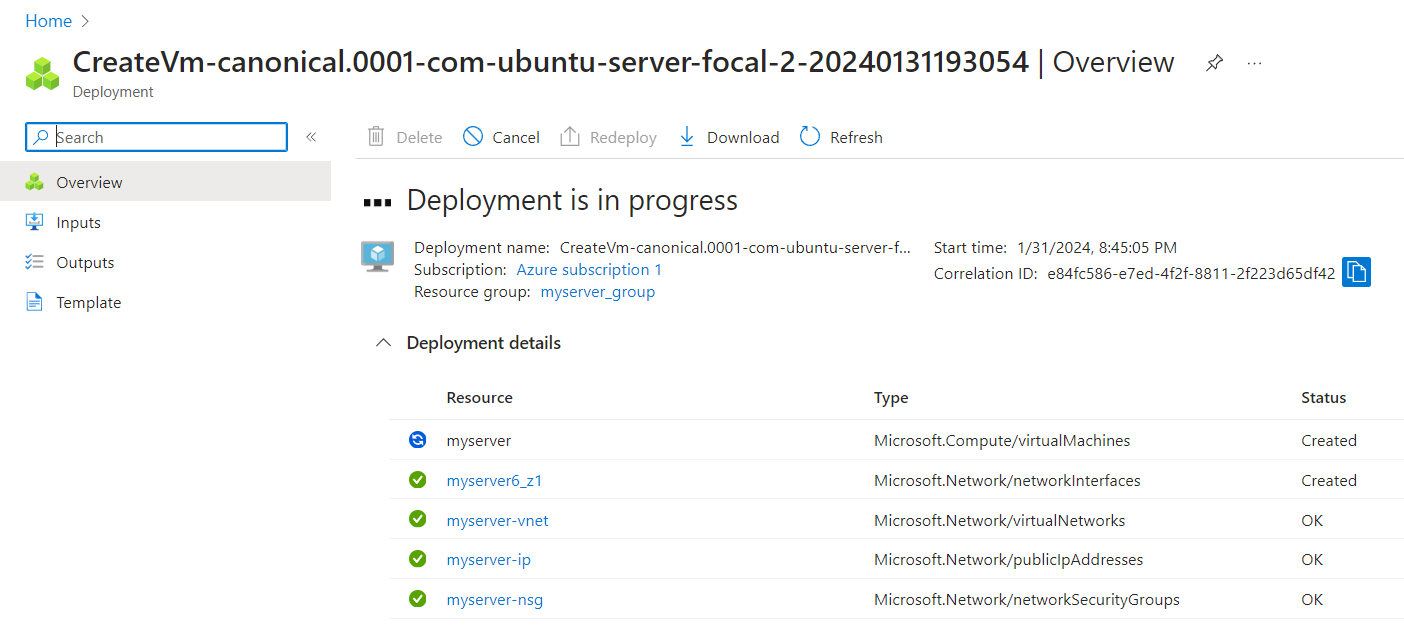Open myserver_group resource group link
The width and height of the screenshot is (1404, 631).
[x=598, y=292]
